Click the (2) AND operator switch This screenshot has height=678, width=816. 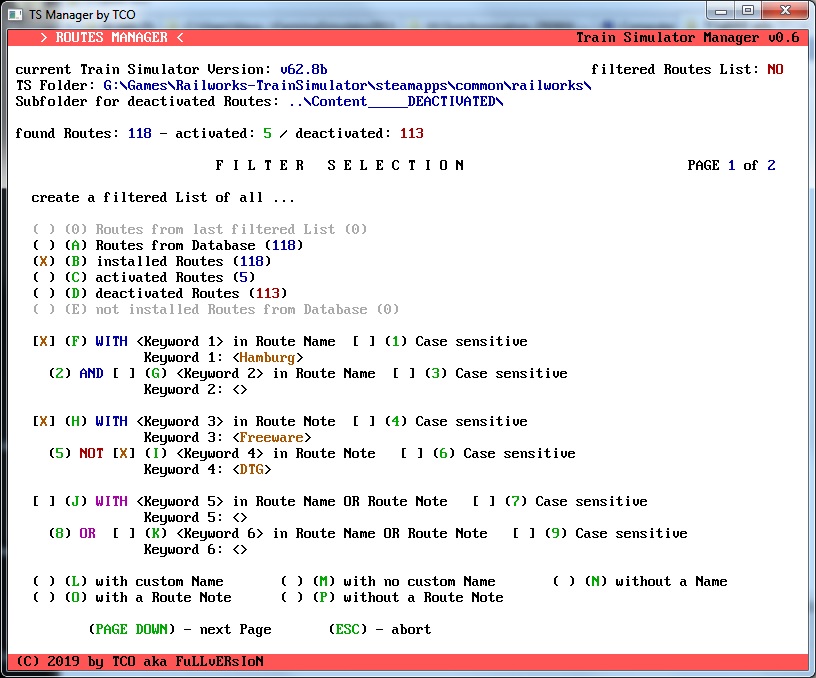(x=76, y=374)
